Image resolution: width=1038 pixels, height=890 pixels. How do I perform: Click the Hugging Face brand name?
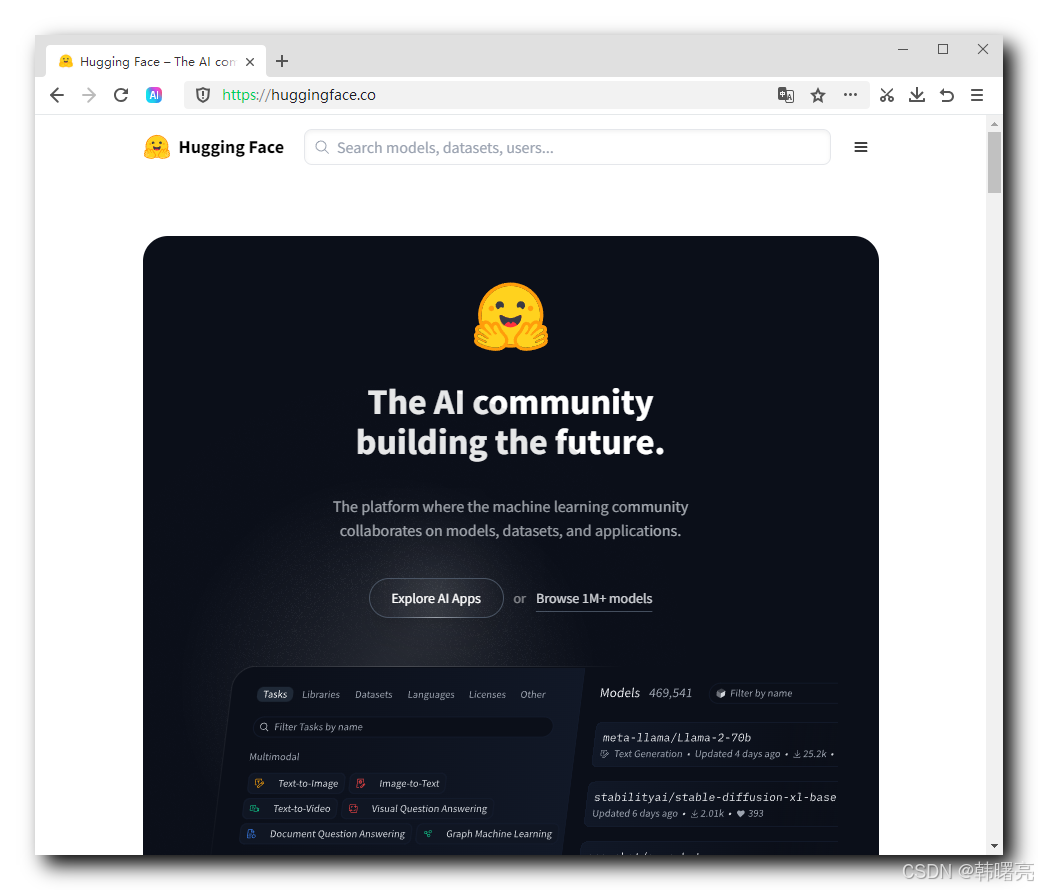(231, 147)
